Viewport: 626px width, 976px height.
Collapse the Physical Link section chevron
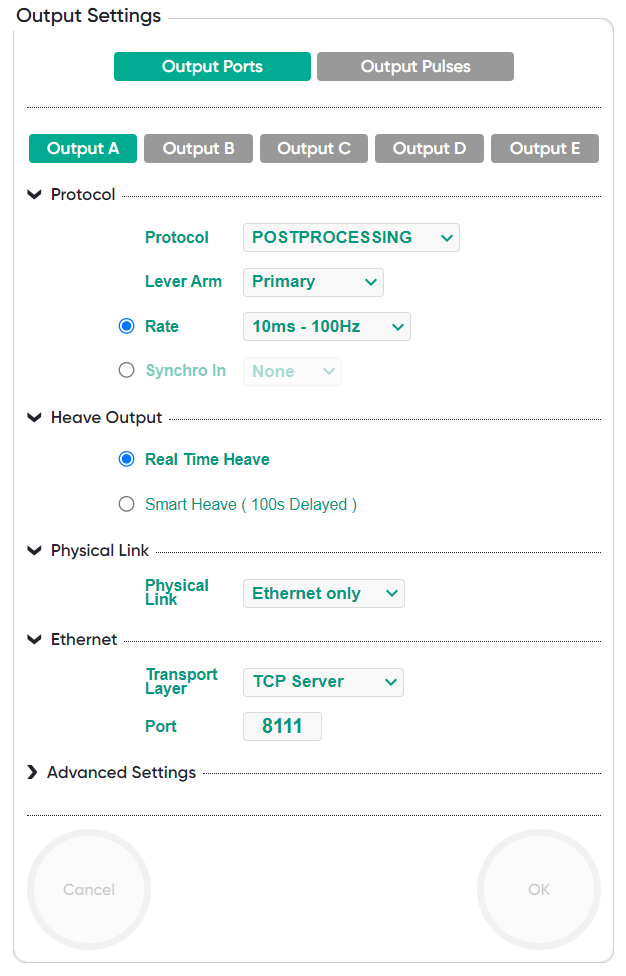pos(35,551)
